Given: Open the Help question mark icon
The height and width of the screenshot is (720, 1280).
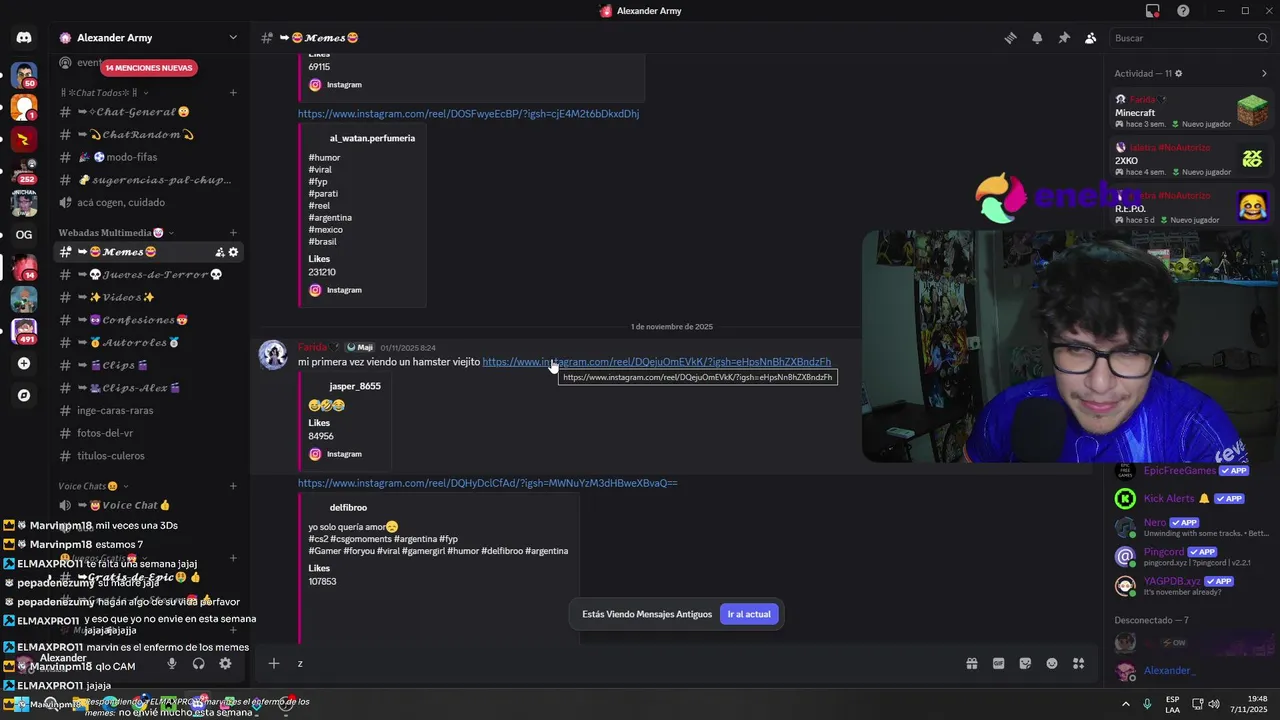Looking at the screenshot, I should click(x=1183, y=11).
